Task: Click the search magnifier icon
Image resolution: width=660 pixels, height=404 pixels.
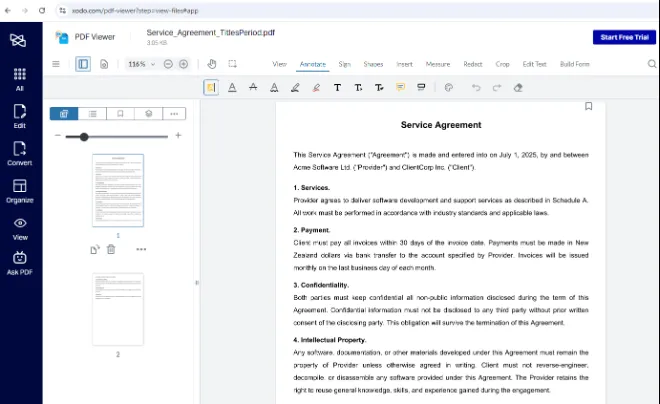Action: coord(652,64)
